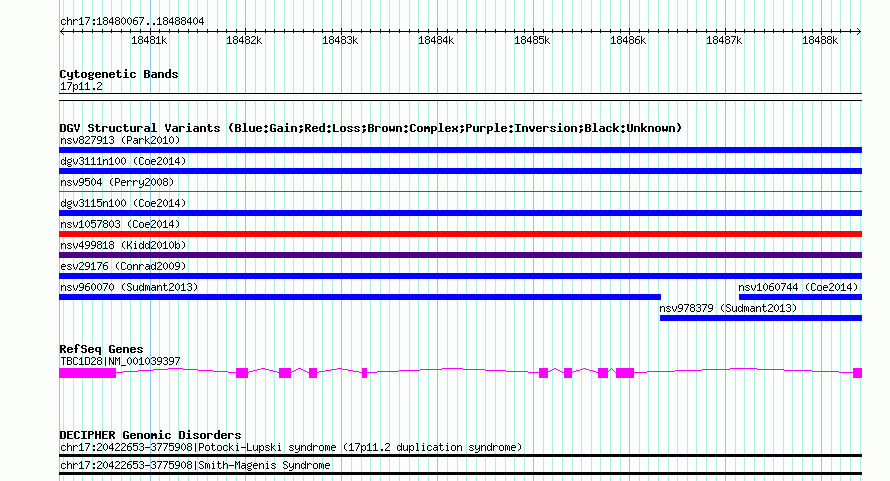The width and height of the screenshot is (890, 481).
Task: Click the chr17:18480067..18488404 coordinate label
Action: pos(132,21)
